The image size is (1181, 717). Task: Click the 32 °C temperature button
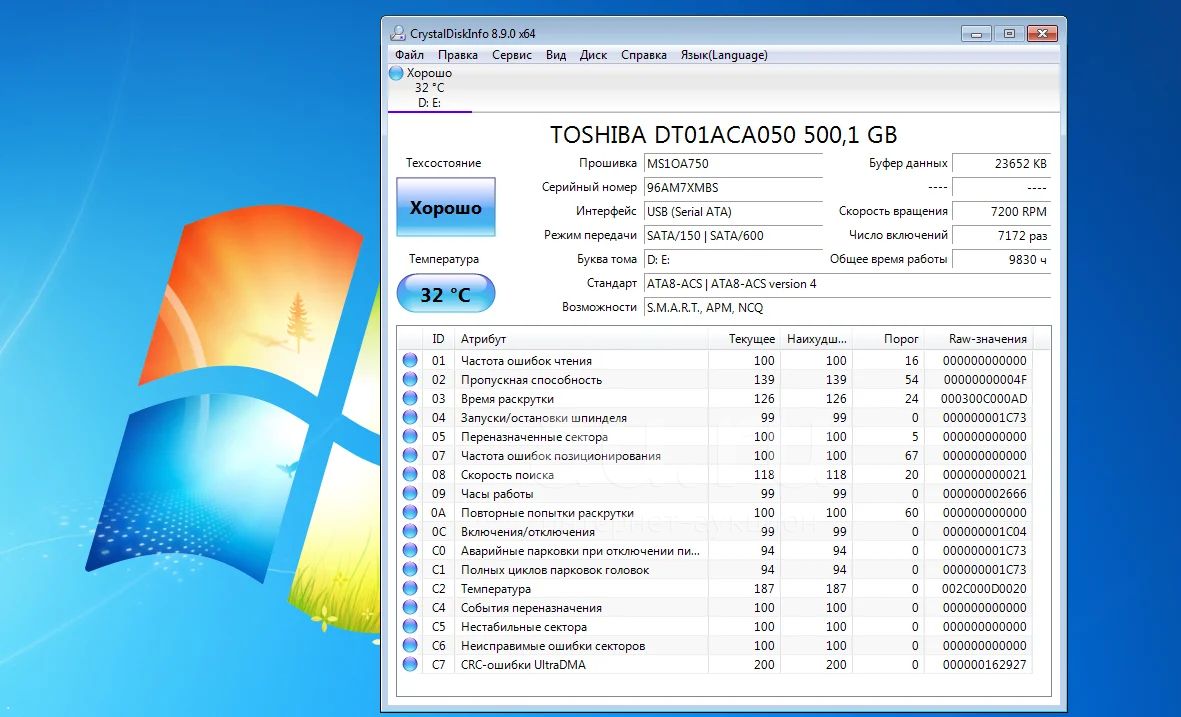(446, 294)
